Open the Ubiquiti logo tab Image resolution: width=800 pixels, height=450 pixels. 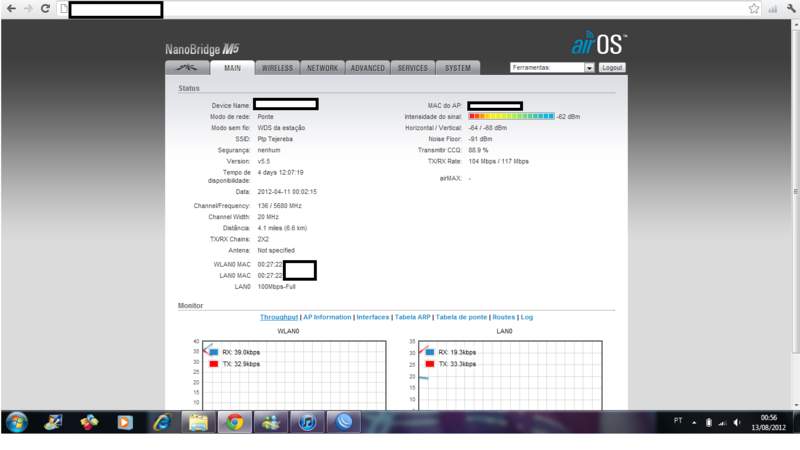(187, 68)
